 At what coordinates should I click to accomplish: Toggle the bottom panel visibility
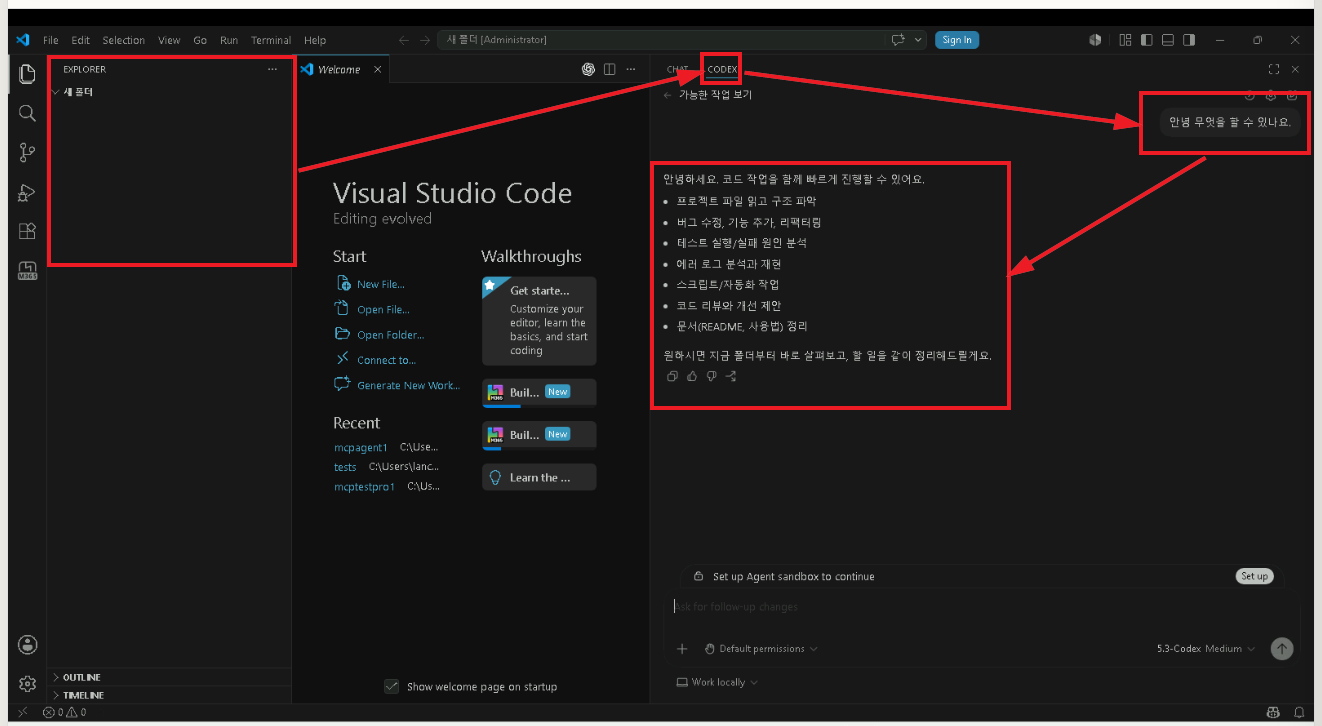pos(1167,40)
